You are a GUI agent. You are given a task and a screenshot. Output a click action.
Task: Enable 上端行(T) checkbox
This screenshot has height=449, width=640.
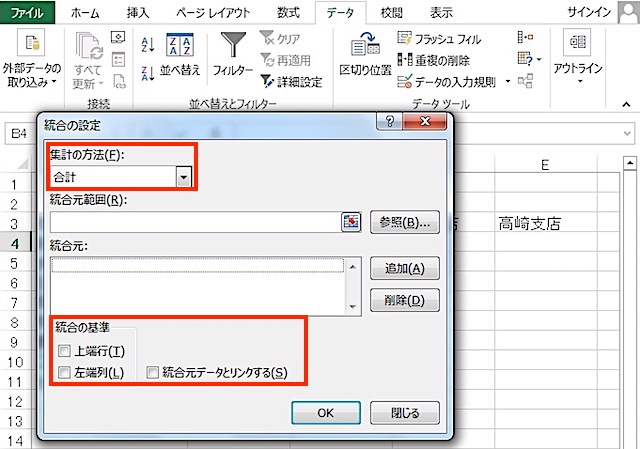point(64,351)
